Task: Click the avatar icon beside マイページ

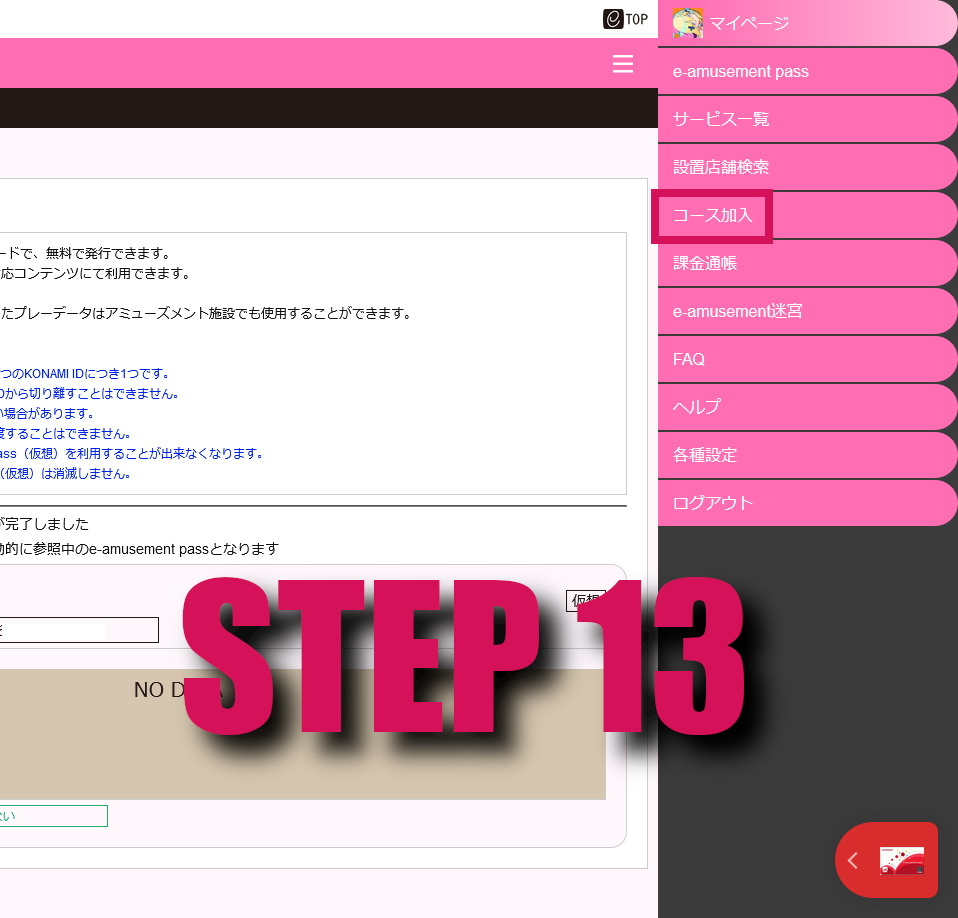Action: tap(688, 22)
